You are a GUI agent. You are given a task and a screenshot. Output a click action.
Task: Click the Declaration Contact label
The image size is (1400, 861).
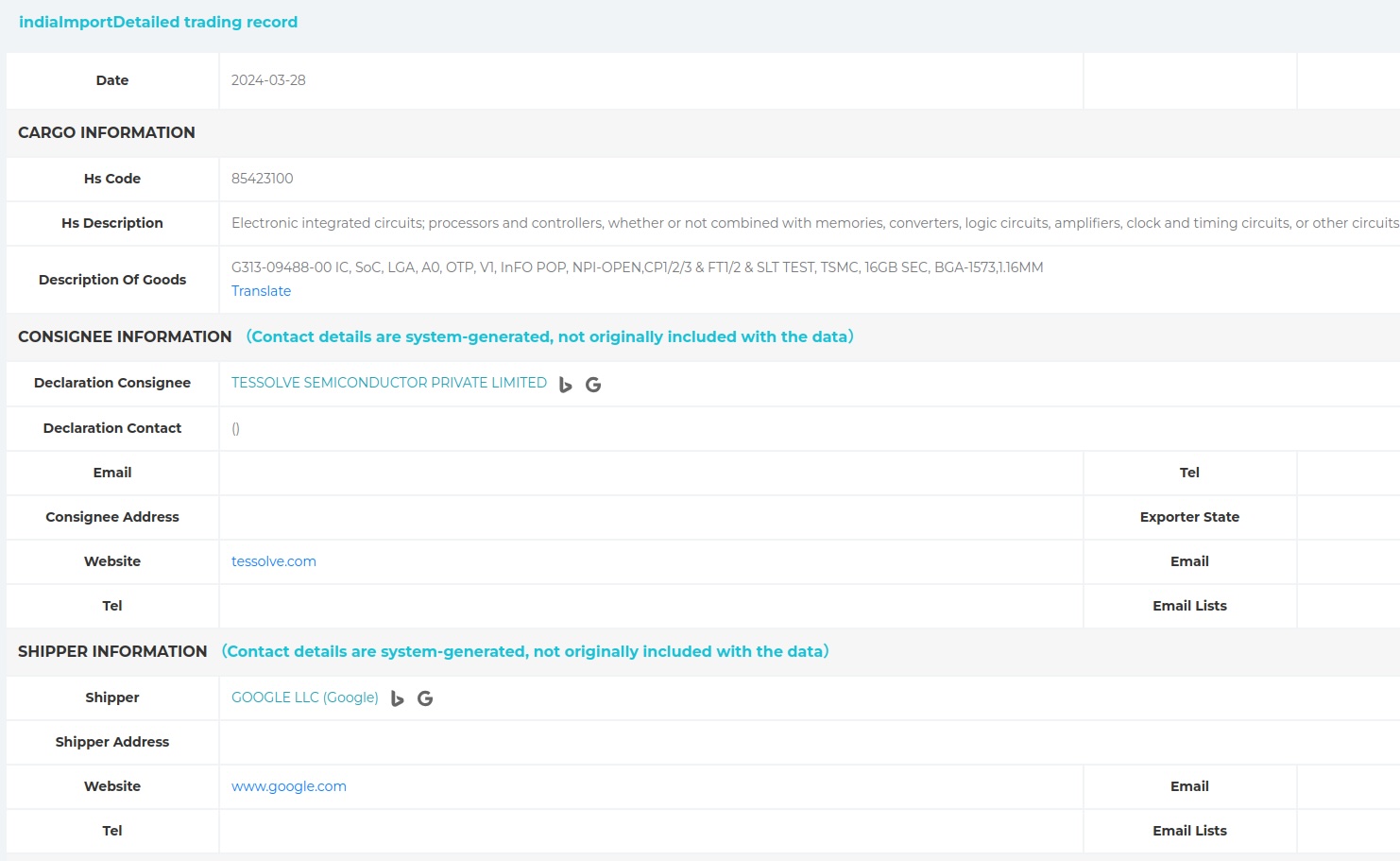click(112, 428)
